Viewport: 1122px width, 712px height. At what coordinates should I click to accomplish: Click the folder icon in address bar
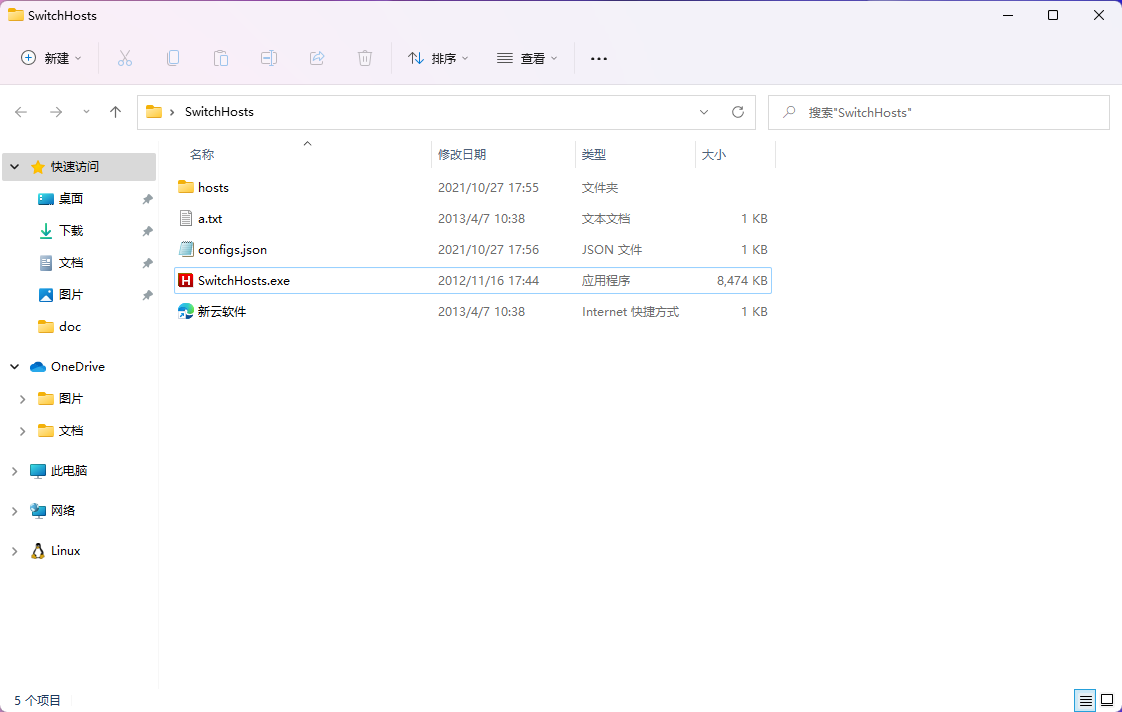pyautogui.click(x=153, y=112)
